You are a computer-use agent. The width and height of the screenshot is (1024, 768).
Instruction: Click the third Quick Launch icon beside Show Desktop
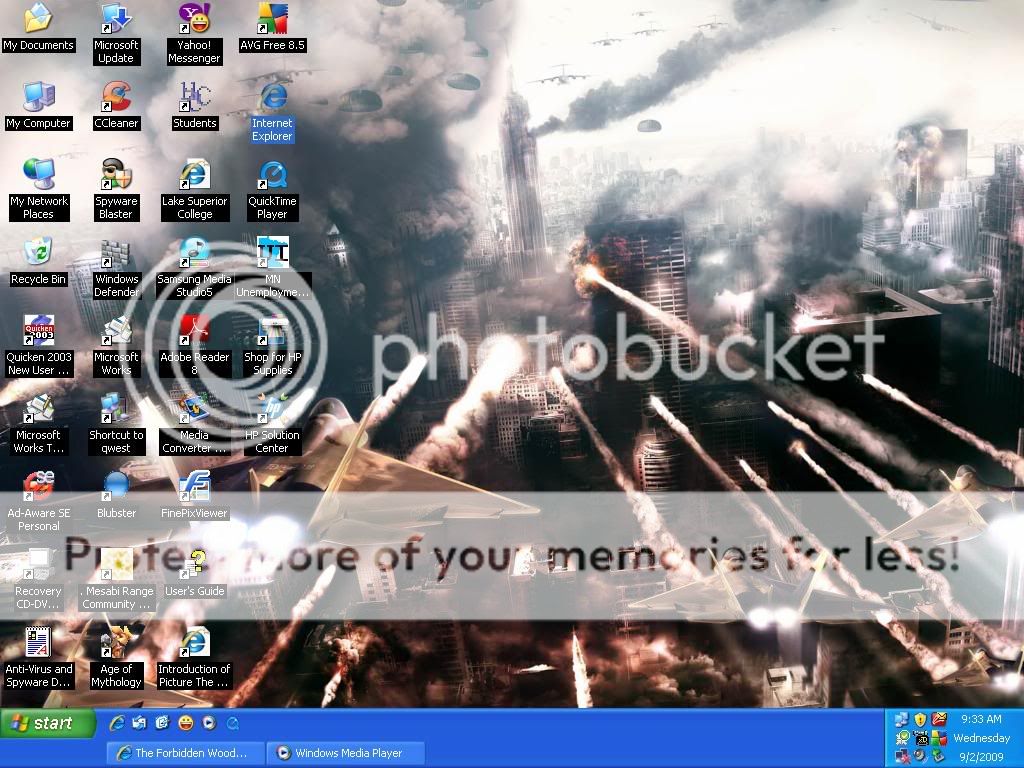(163, 723)
